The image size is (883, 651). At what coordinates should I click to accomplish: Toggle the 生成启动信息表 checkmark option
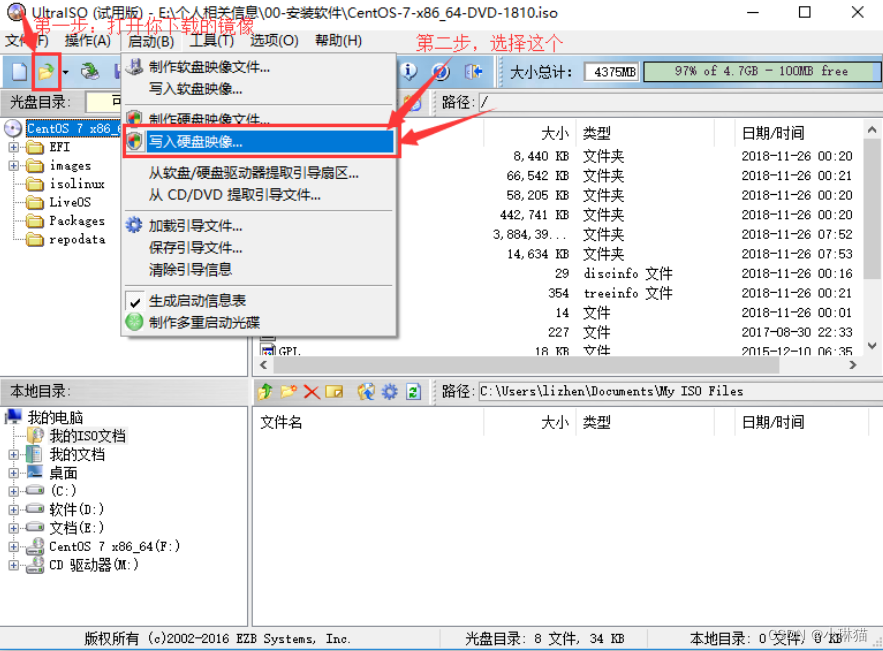tap(134, 301)
